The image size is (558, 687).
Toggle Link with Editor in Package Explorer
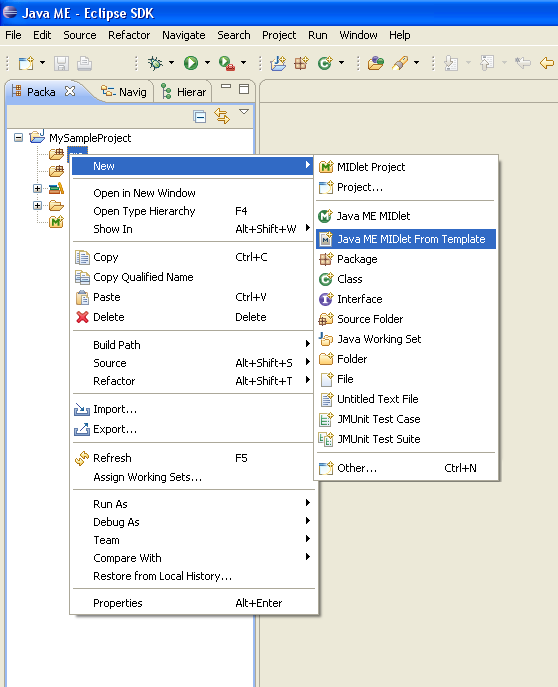click(222, 116)
